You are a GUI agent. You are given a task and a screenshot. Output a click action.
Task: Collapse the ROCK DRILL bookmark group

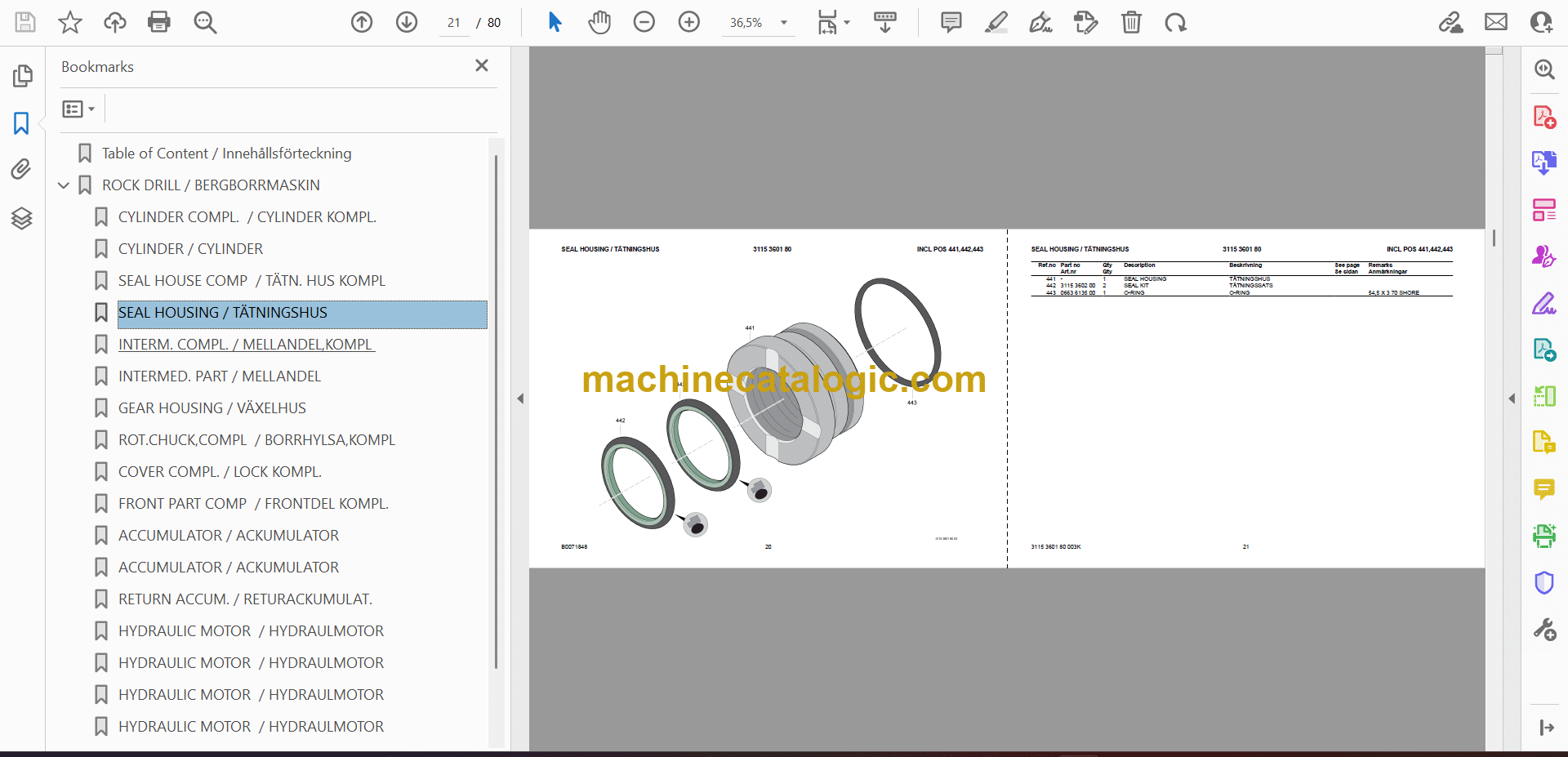coord(64,185)
